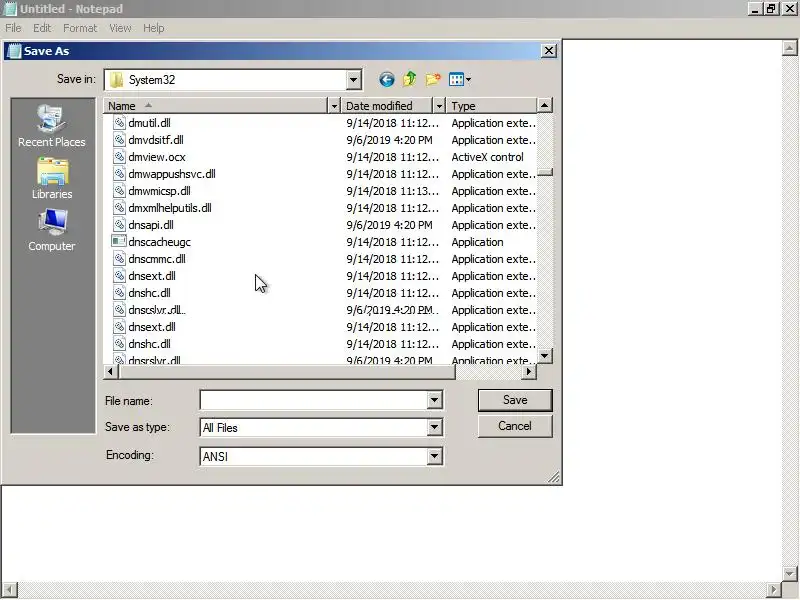Sort by the Date modified column header
The width and height of the screenshot is (800, 600).
387,106
